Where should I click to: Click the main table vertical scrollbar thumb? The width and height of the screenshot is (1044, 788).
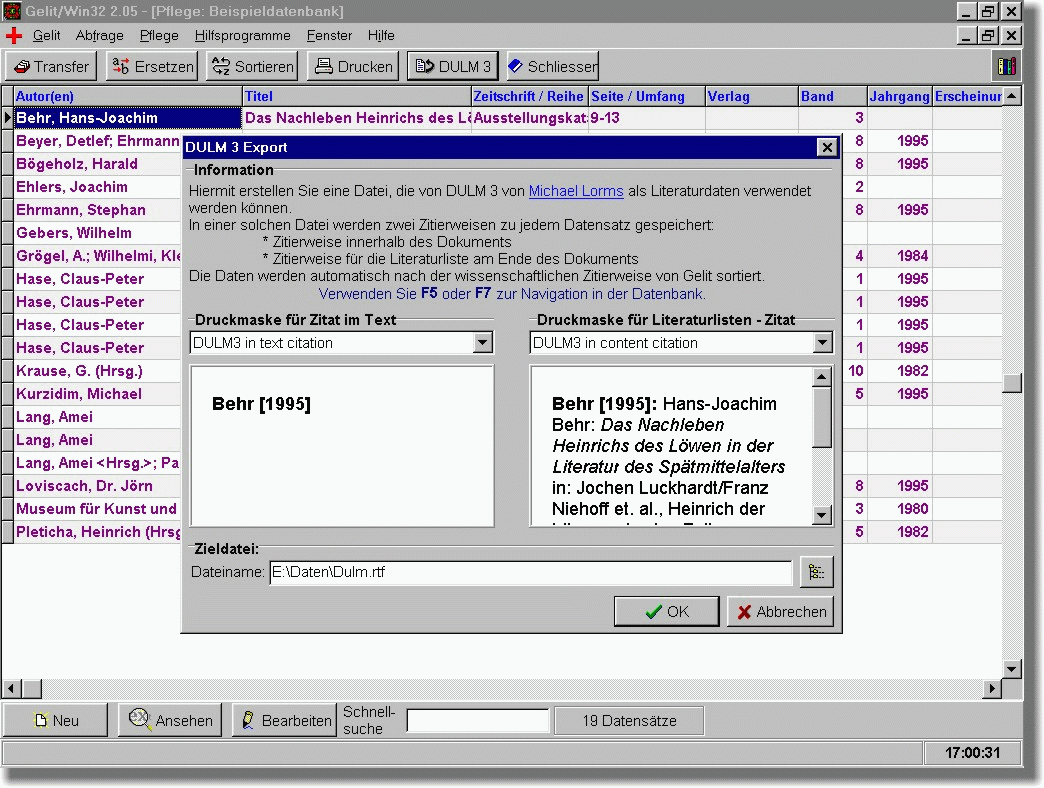pyautogui.click(x=1011, y=383)
